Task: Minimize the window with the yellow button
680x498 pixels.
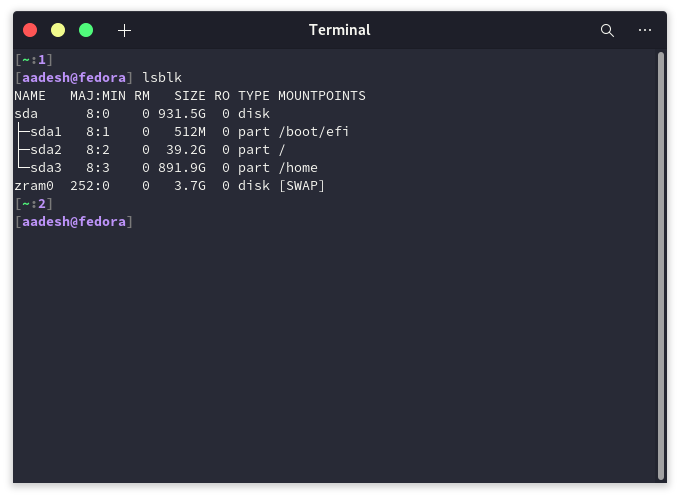Action: (x=58, y=30)
